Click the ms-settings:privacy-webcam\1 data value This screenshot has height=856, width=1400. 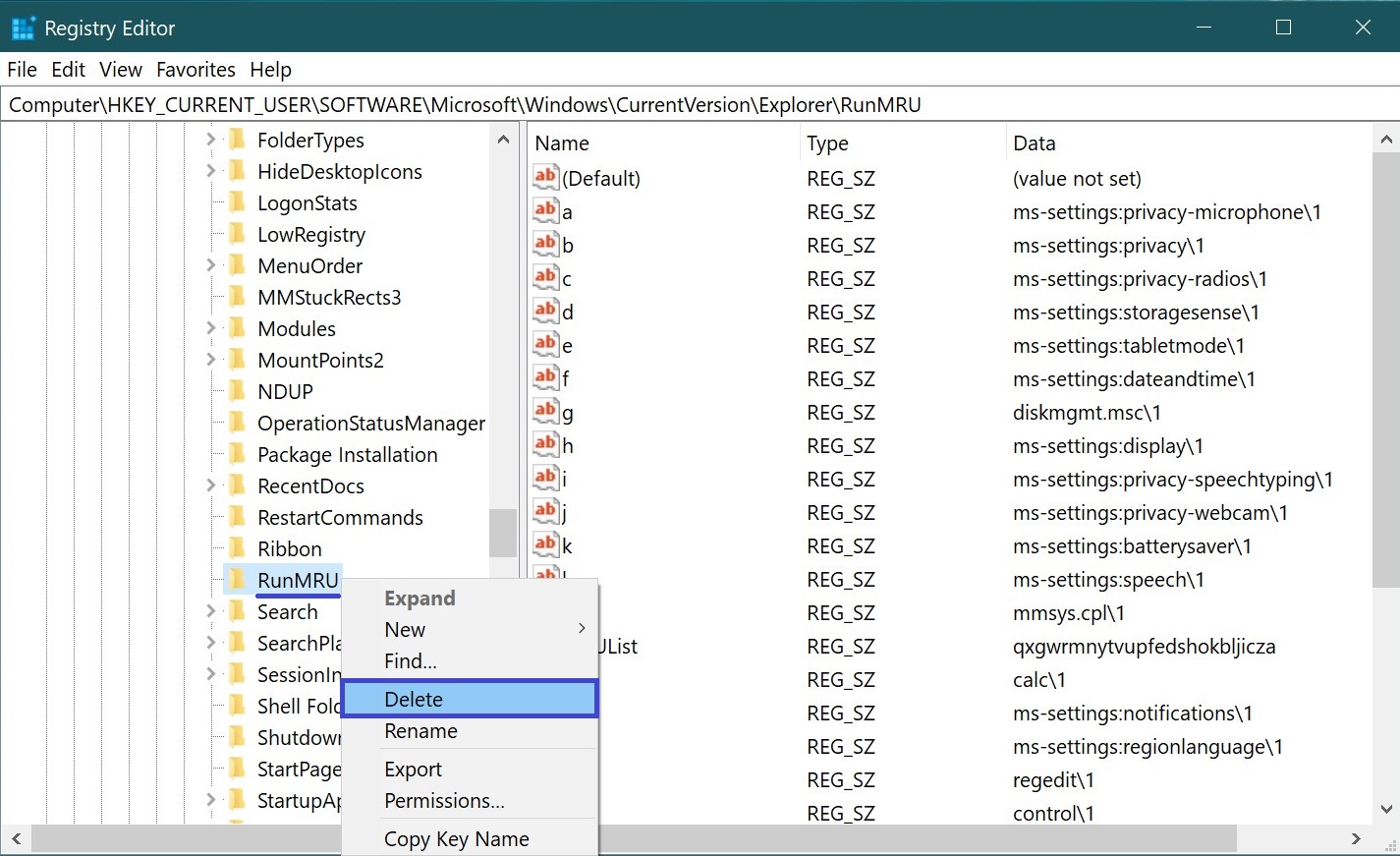click(1150, 513)
